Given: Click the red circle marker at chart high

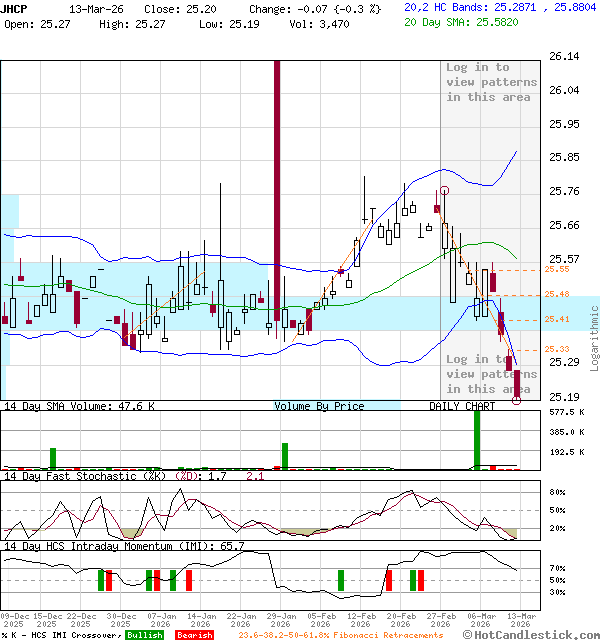Looking at the screenshot, I should click(443, 190).
